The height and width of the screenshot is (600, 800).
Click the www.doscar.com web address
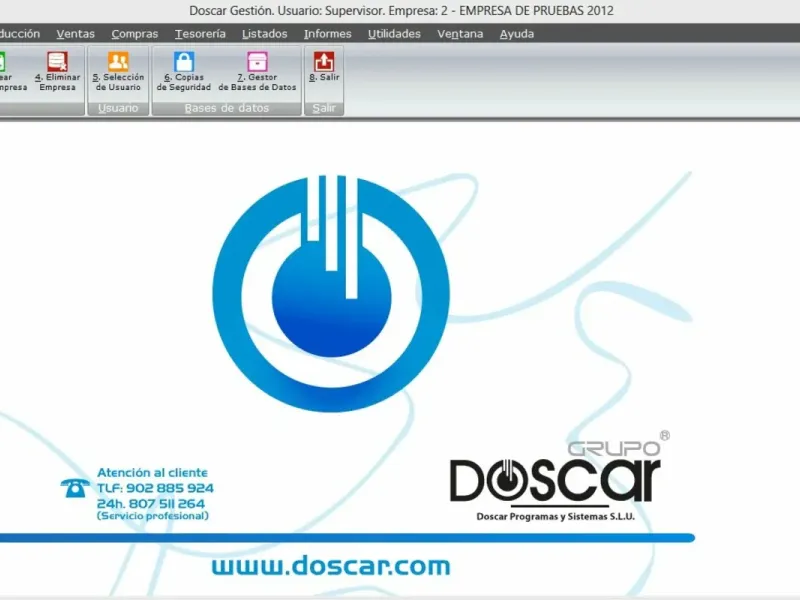coord(331,566)
